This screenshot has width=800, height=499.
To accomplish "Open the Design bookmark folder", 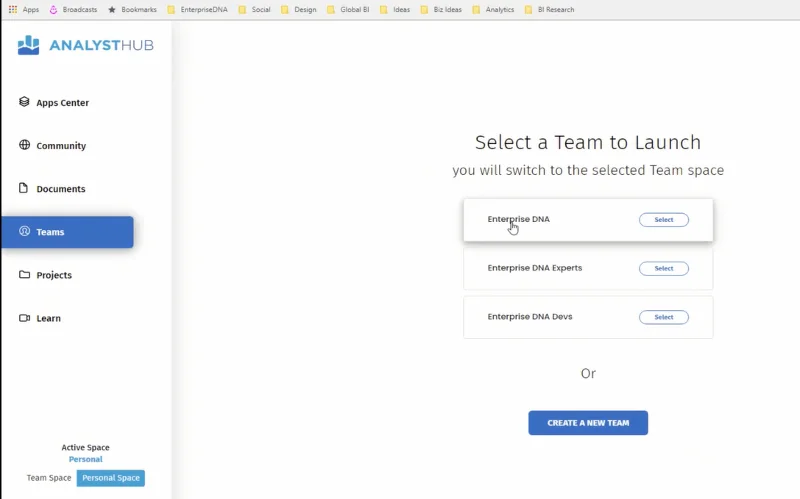I will (299, 9).
